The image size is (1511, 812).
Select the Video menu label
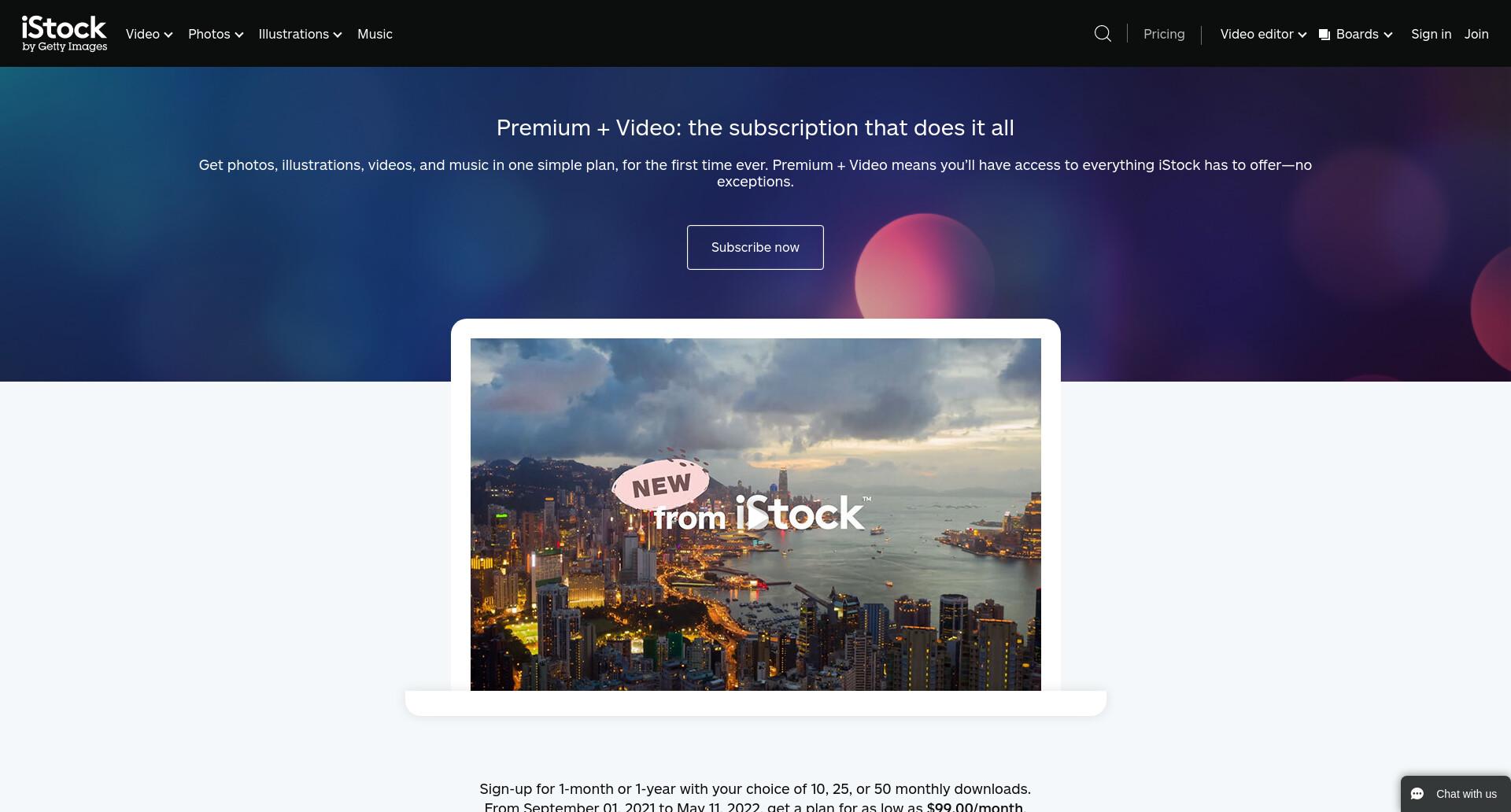click(x=142, y=34)
